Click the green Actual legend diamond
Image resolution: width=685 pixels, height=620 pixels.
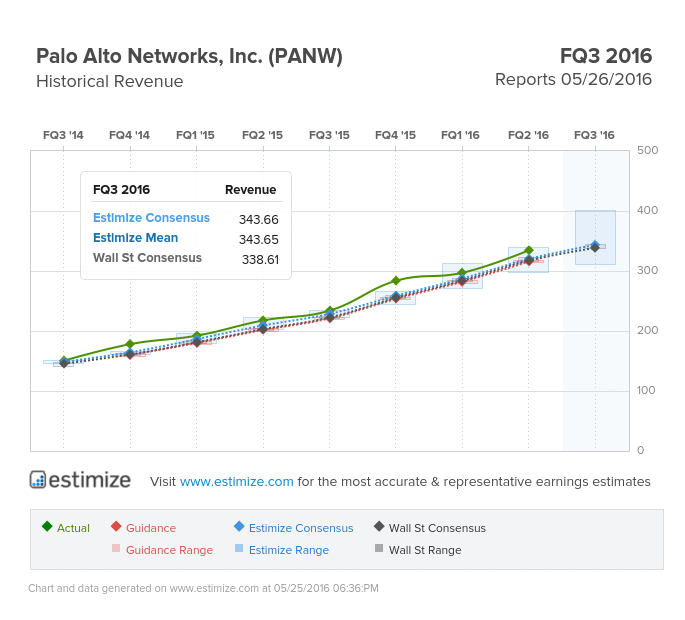click(47, 526)
